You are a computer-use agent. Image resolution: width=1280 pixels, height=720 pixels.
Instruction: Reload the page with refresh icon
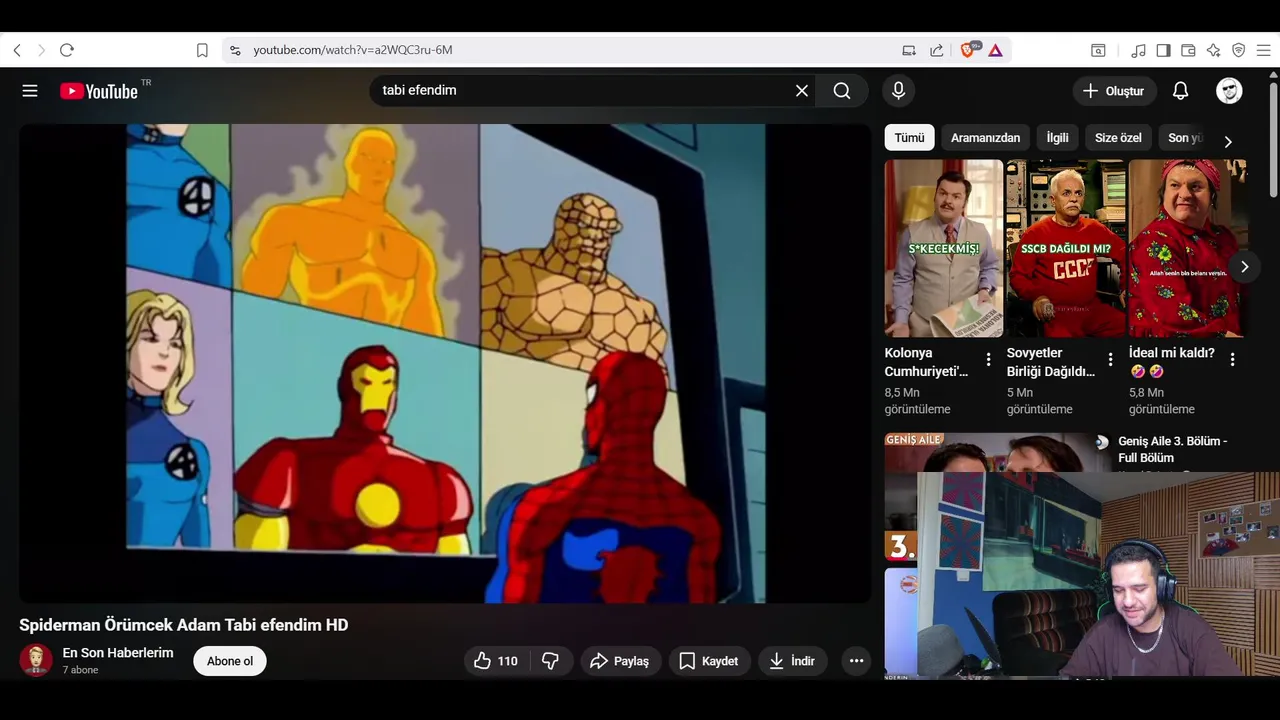click(67, 50)
